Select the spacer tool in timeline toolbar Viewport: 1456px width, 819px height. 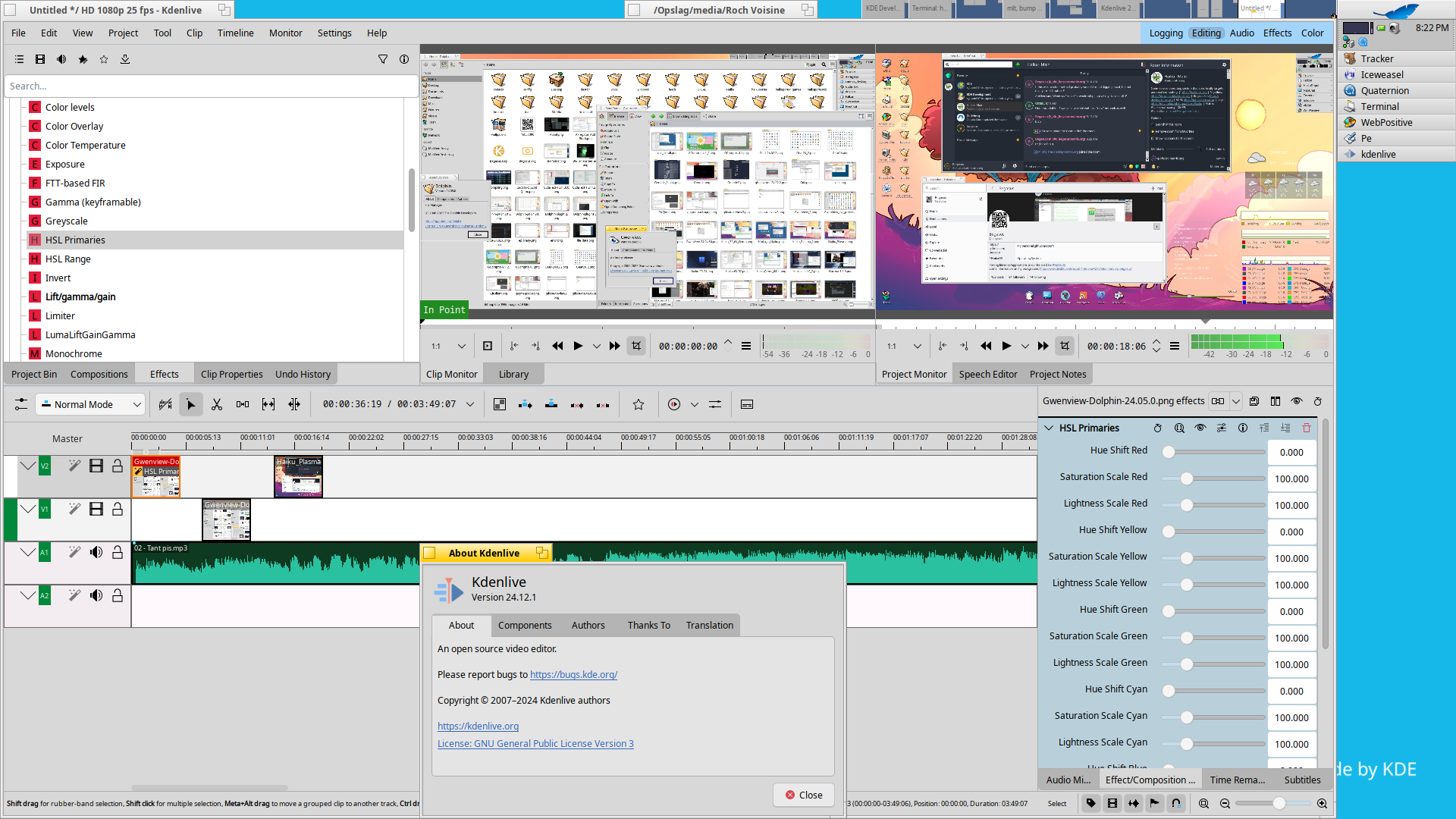[243, 405]
